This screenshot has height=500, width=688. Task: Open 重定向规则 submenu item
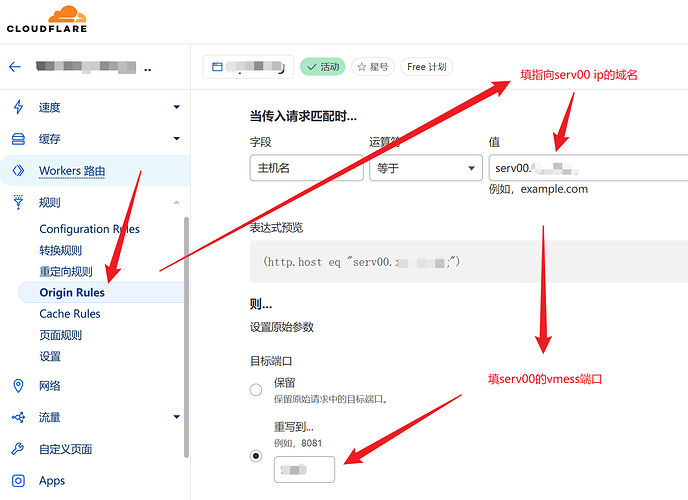pyautogui.click(x=66, y=271)
